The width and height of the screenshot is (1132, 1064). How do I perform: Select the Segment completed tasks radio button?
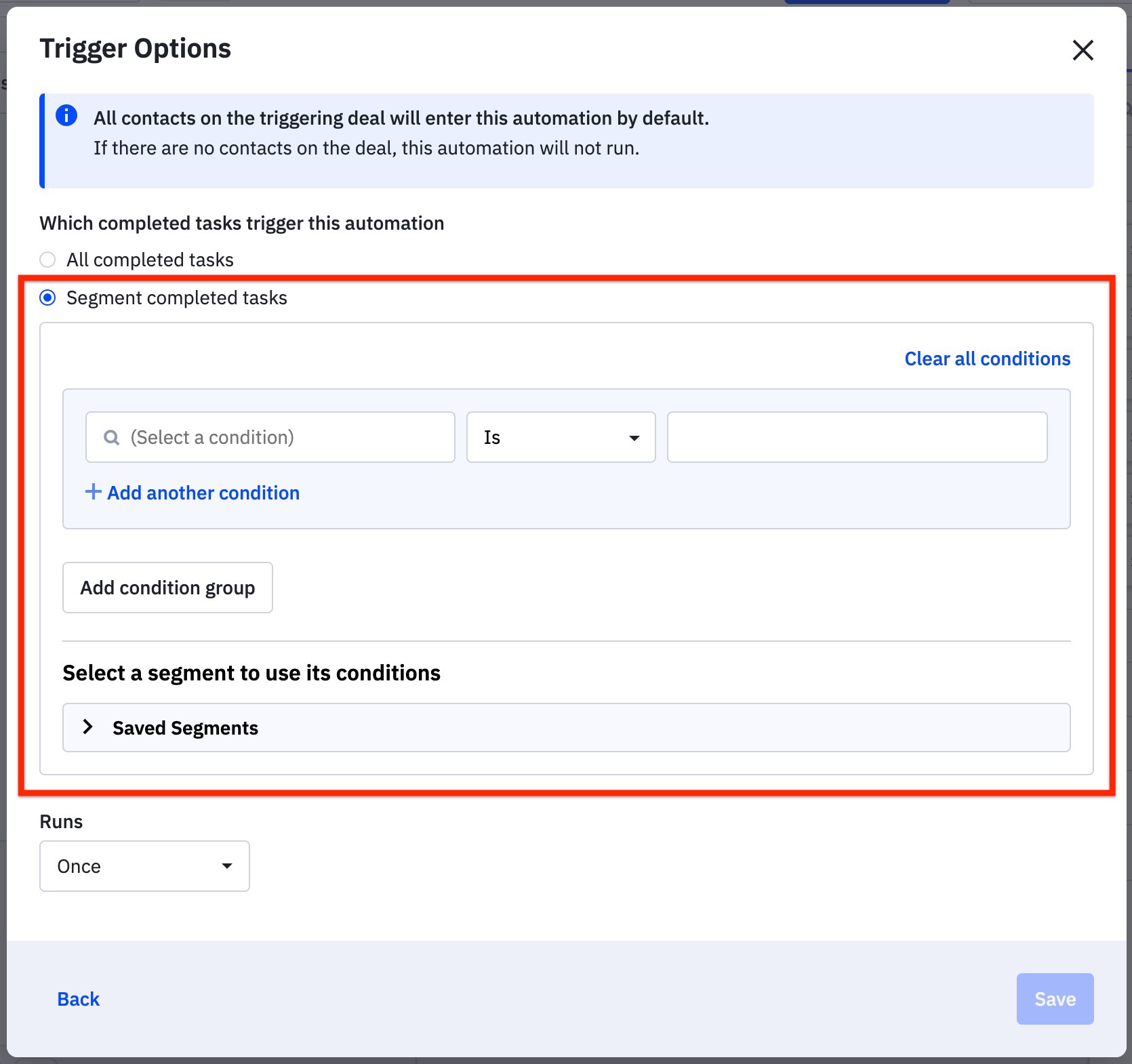[47, 297]
